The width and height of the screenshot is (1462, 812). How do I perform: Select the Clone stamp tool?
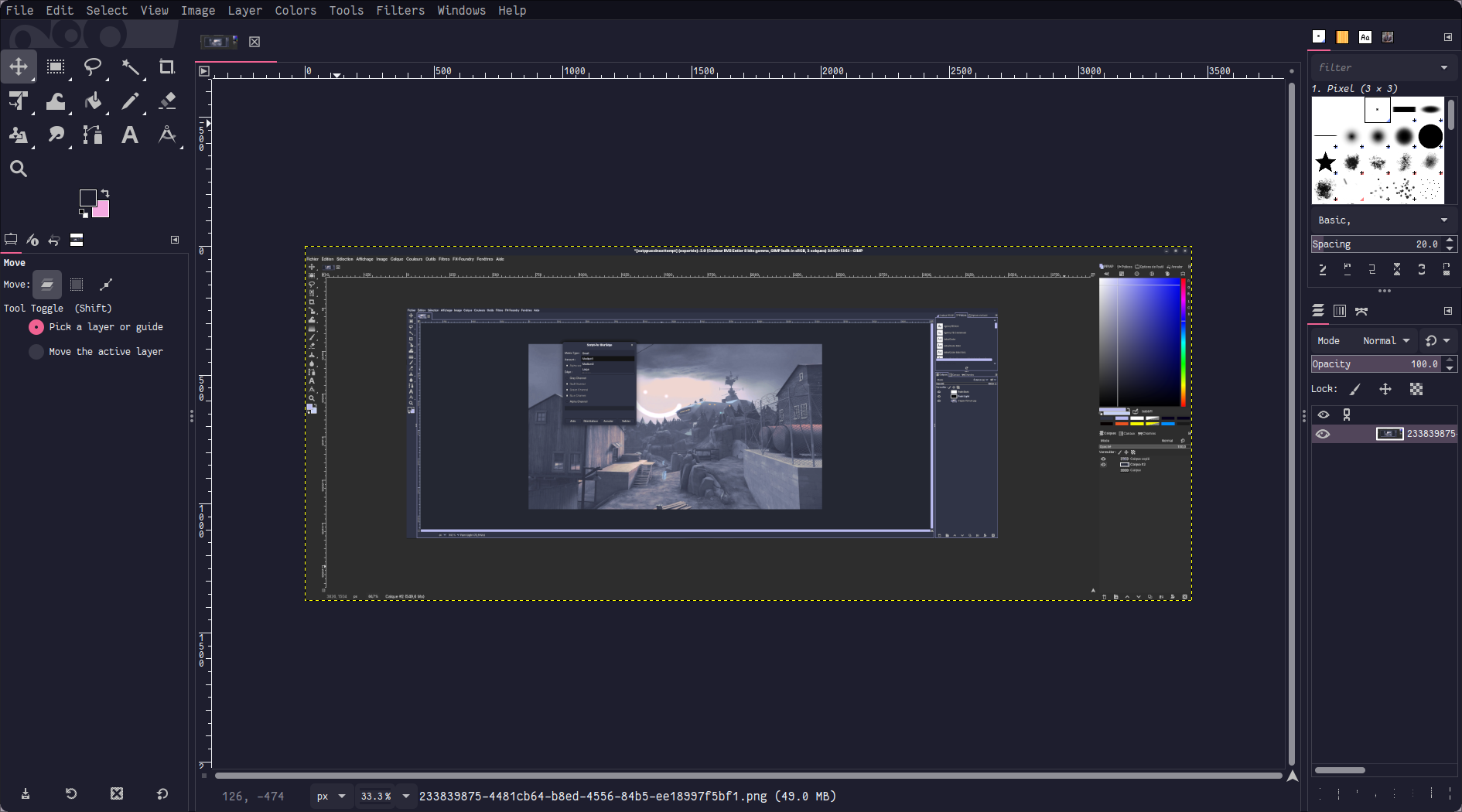[x=19, y=135]
